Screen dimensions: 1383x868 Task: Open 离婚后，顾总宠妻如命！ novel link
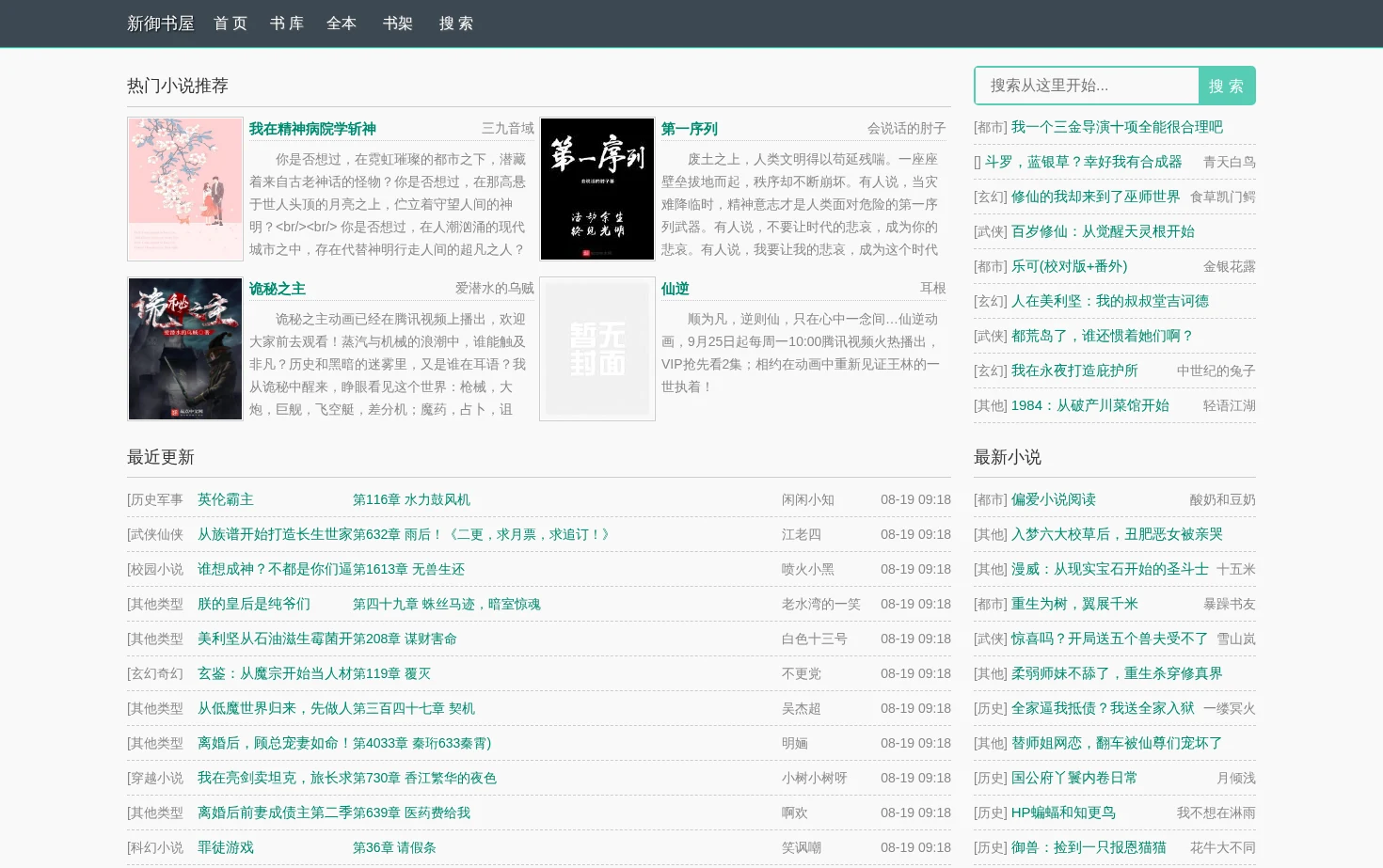tap(275, 743)
